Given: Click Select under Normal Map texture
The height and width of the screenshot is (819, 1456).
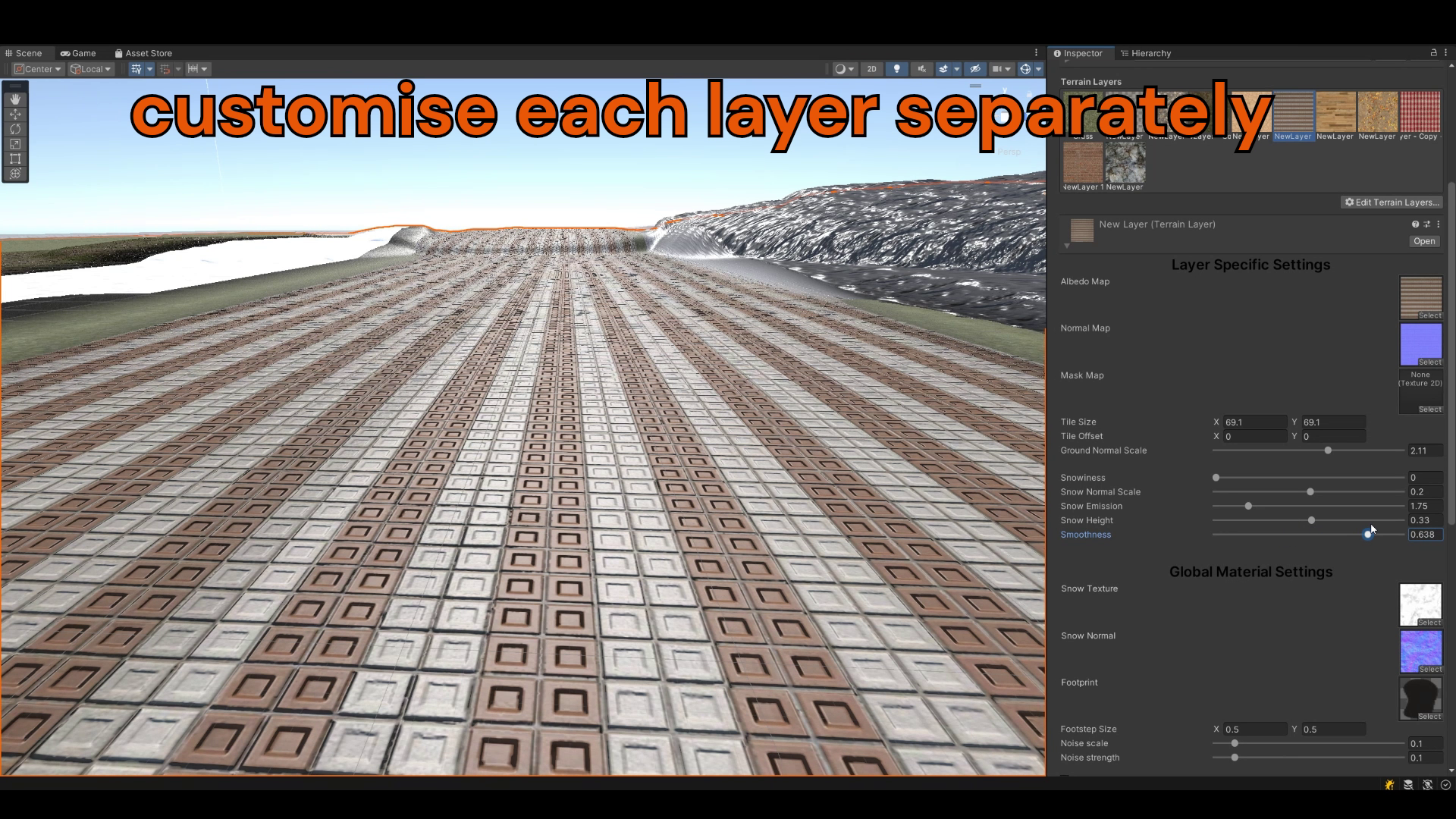Looking at the screenshot, I should [1429, 362].
